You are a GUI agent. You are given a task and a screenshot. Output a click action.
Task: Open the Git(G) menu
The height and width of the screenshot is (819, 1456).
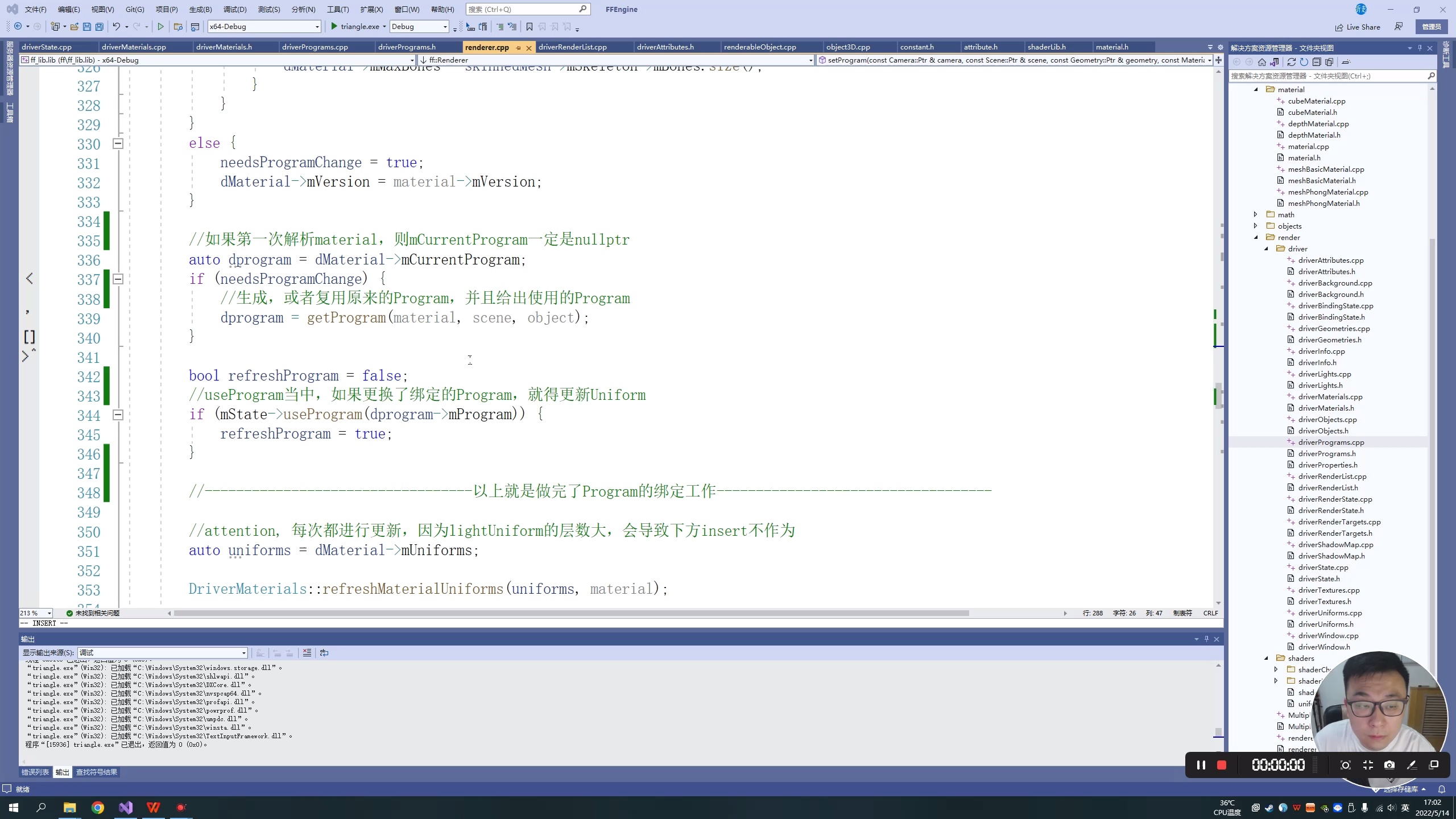point(134,9)
